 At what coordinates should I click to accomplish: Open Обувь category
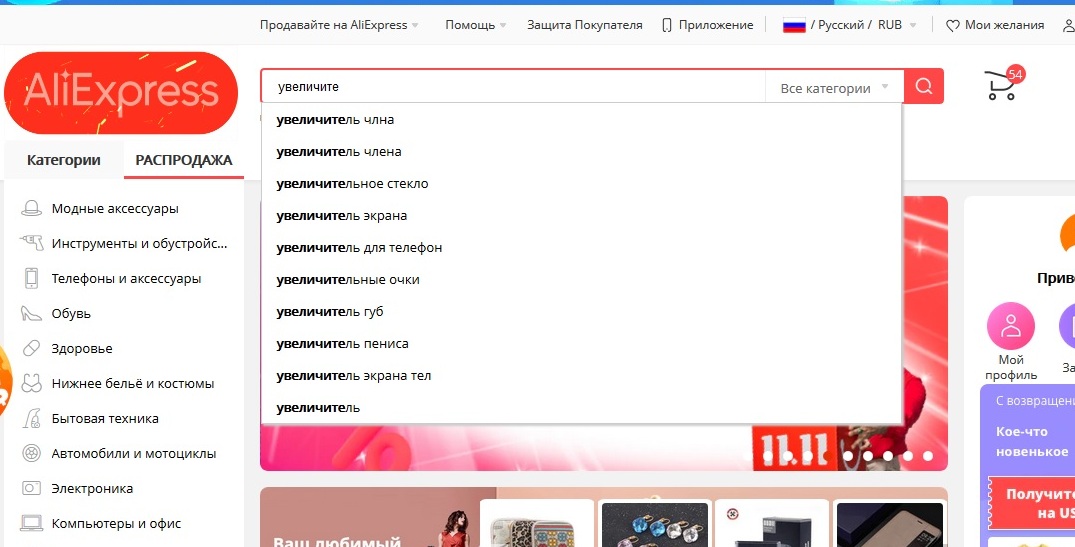point(71,313)
